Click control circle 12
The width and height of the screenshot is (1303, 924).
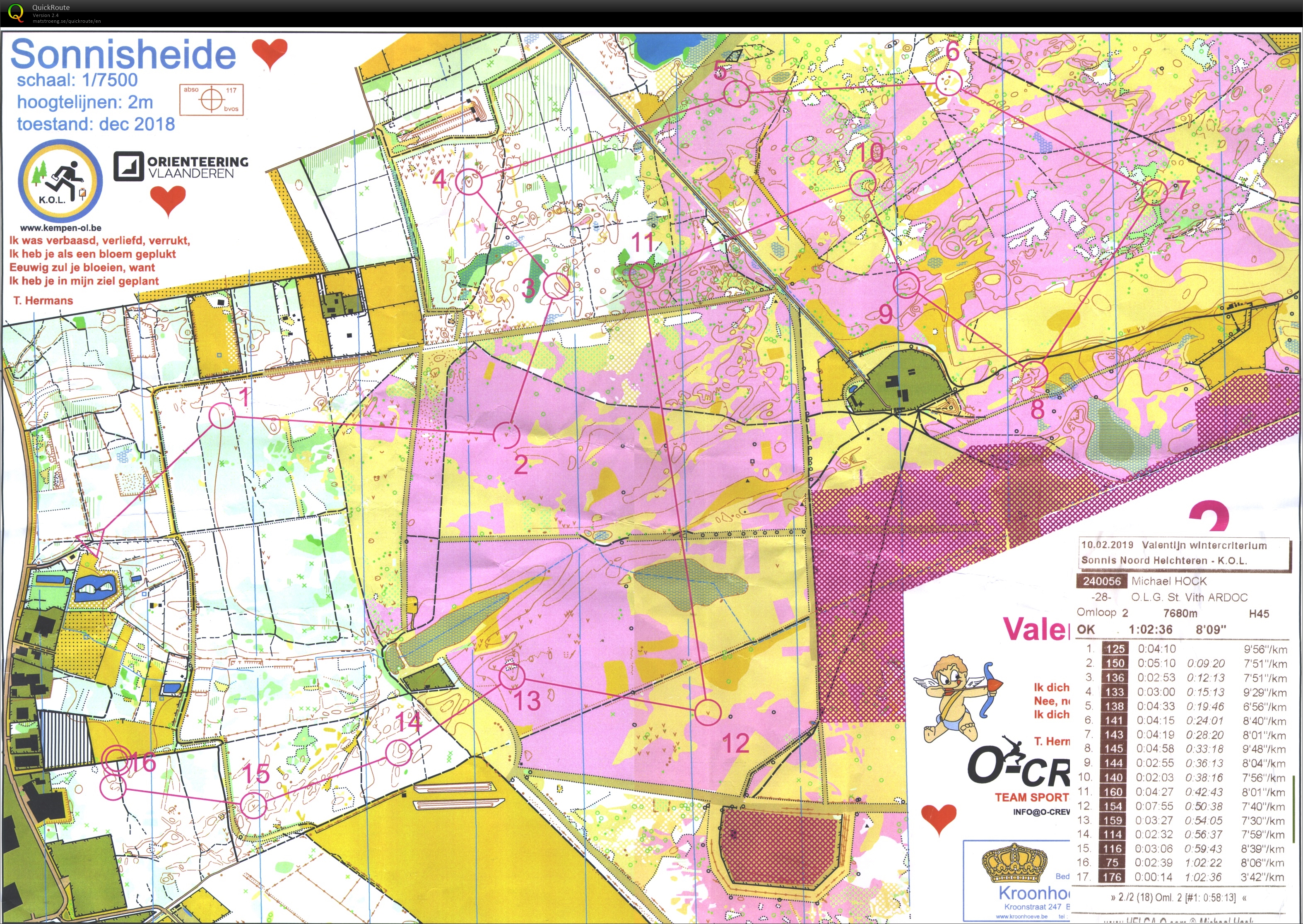(708, 712)
